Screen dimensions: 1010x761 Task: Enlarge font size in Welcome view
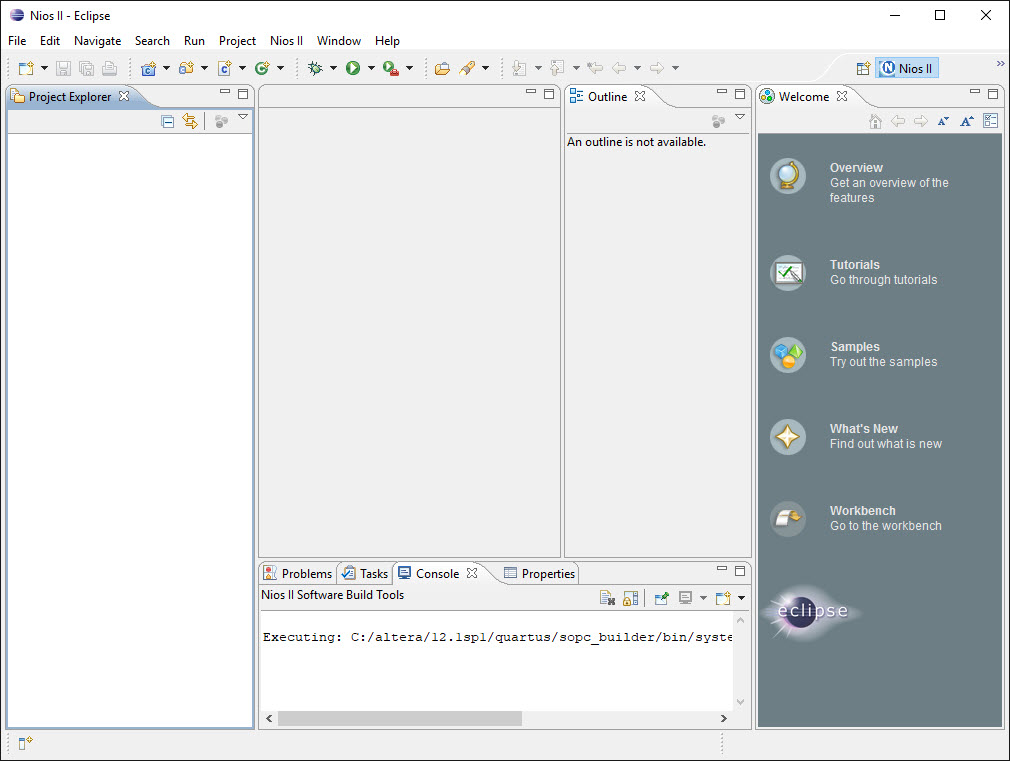[967, 121]
